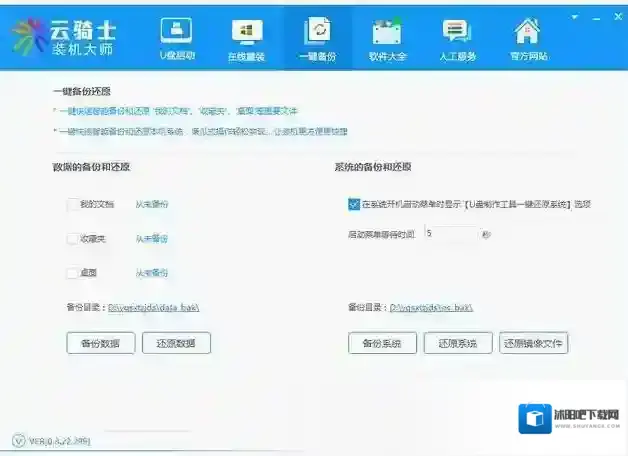The width and height of the screenshot is (628, 456).
Task: Click the 备份数据 button
Action: [101, 343]
